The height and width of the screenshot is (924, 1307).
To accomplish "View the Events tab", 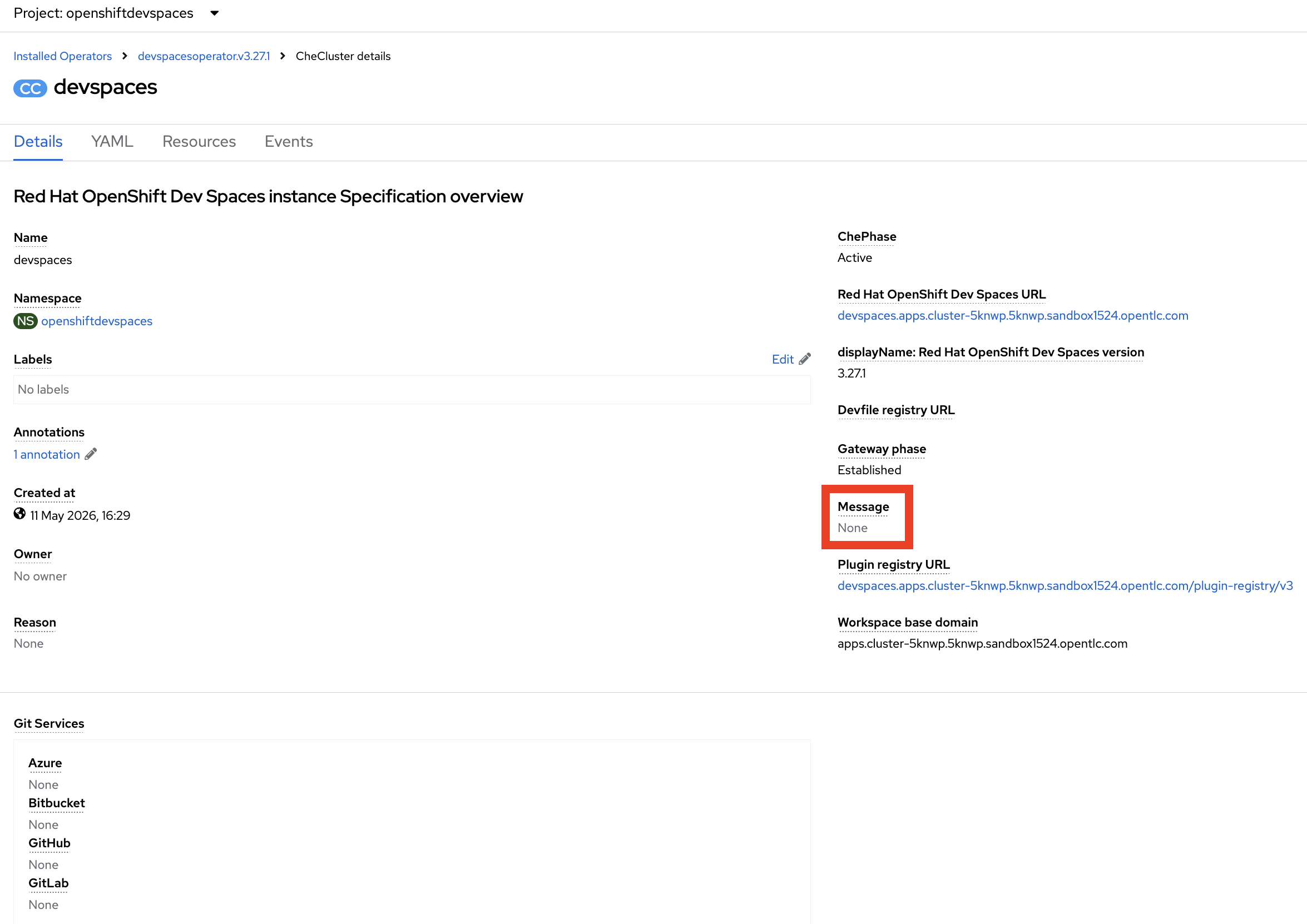I will click(x=289, y=142).
